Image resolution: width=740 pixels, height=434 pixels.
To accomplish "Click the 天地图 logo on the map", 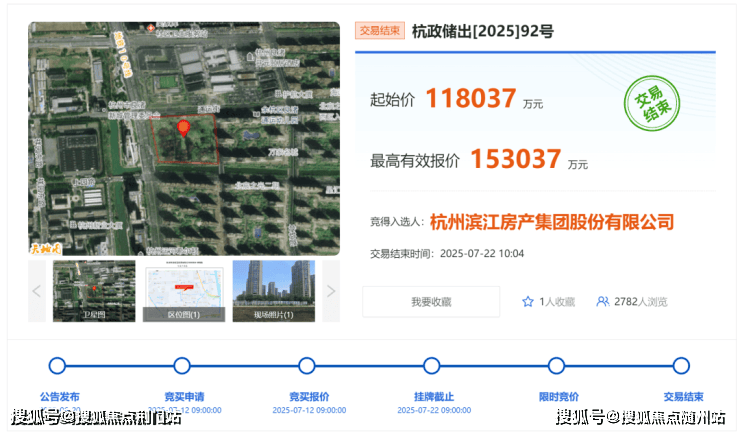I will [45, 246].
